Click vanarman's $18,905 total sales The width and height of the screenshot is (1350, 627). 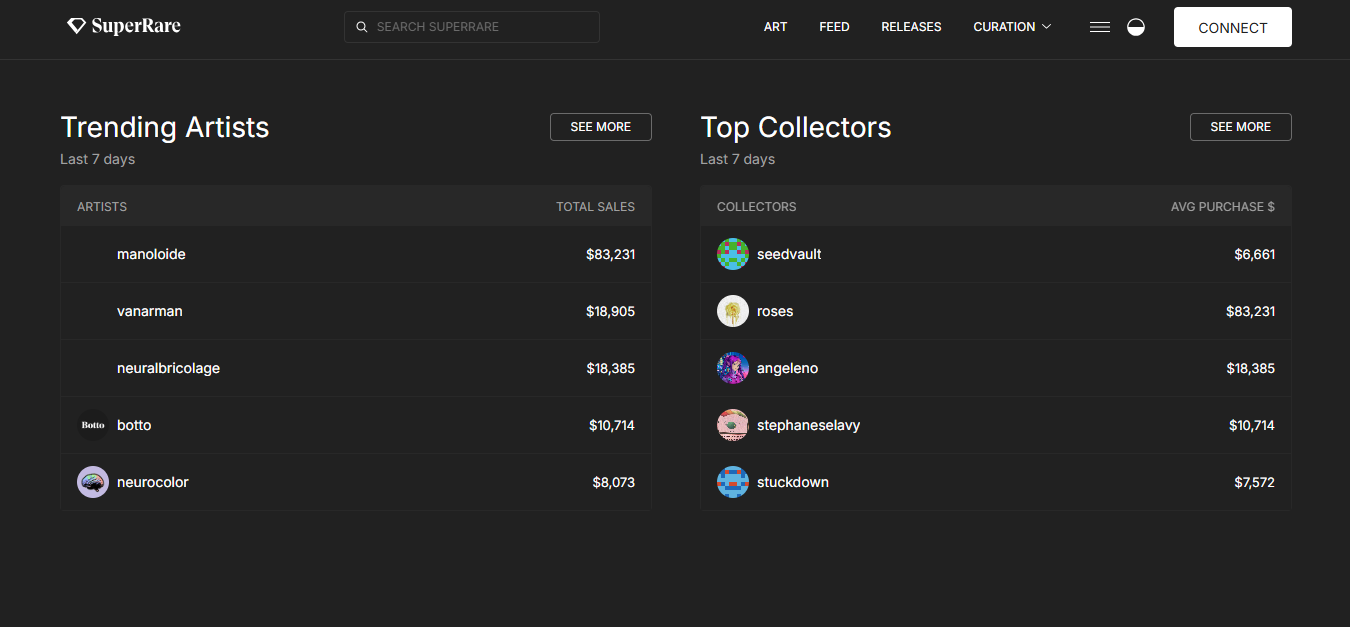(611, 311)
